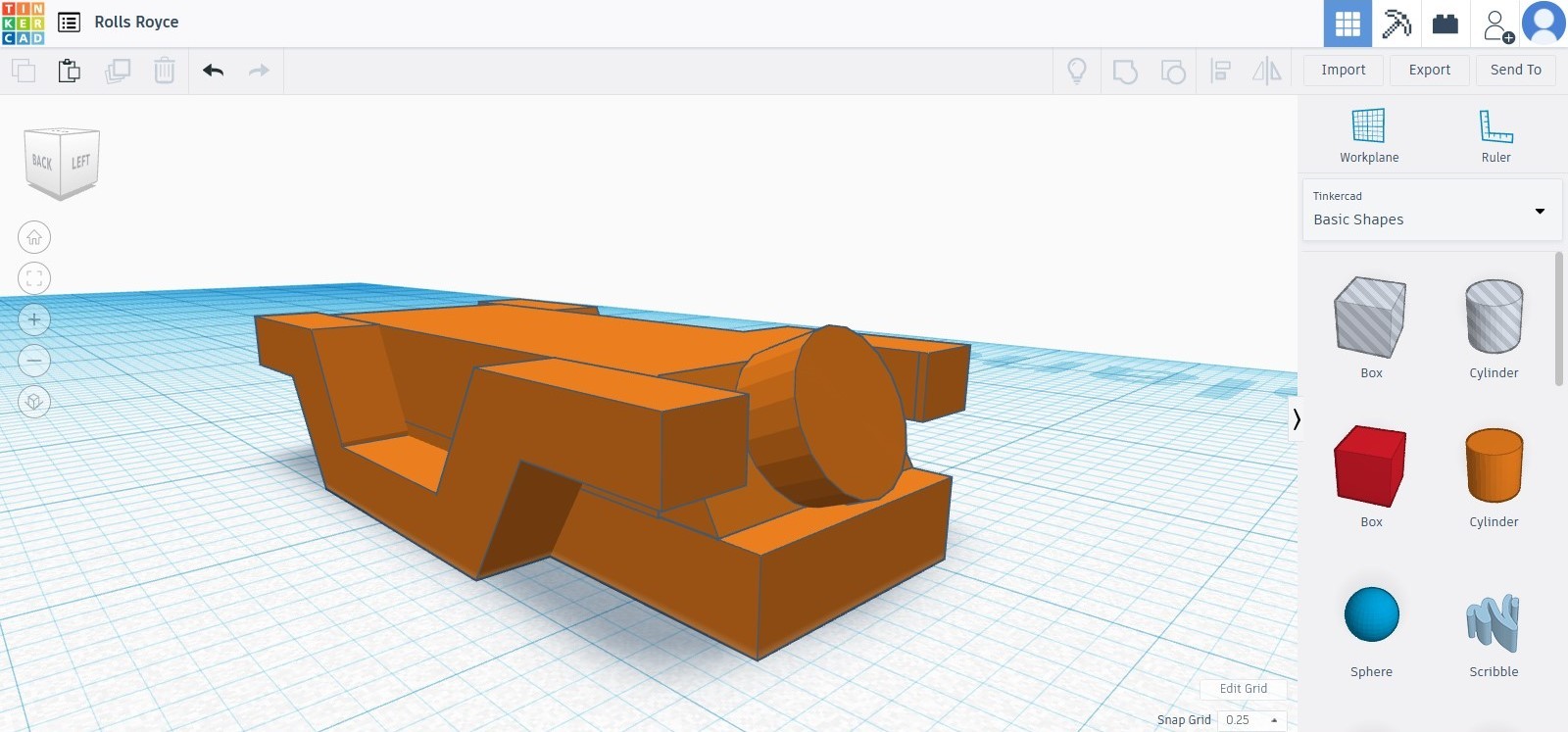Click the view cube BACK face
The image size is (1568, 732).
[x=42, y=162]
